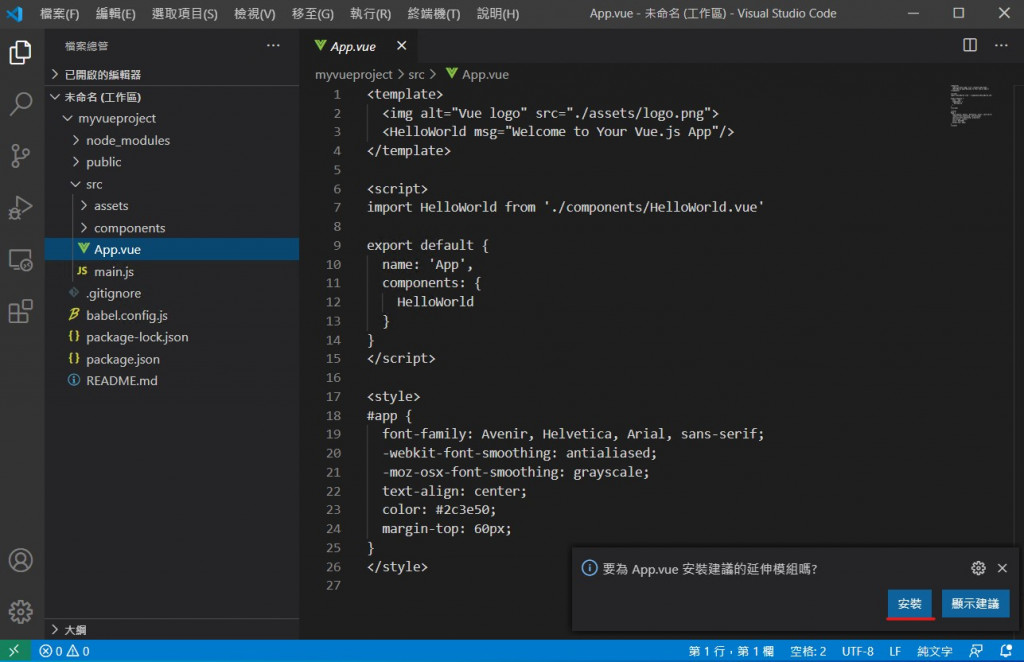The image size is (1024, 662).
Task: Open the 執行(R) menu
Action: click(370, 14)
